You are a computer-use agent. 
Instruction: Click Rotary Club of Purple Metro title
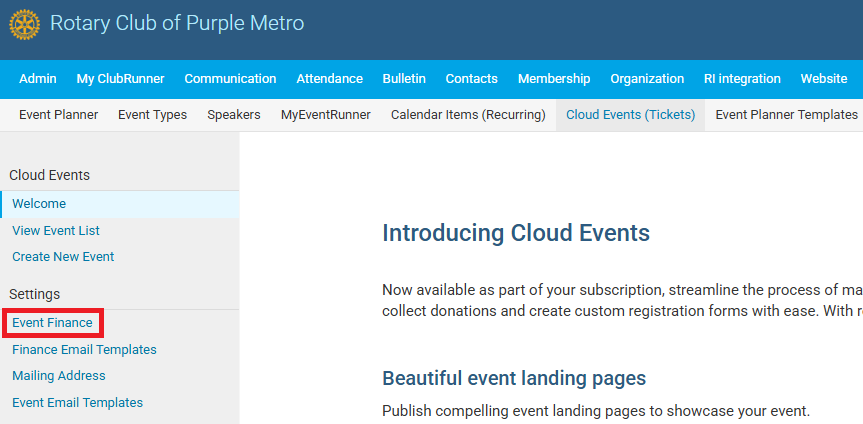click(177, 24)
